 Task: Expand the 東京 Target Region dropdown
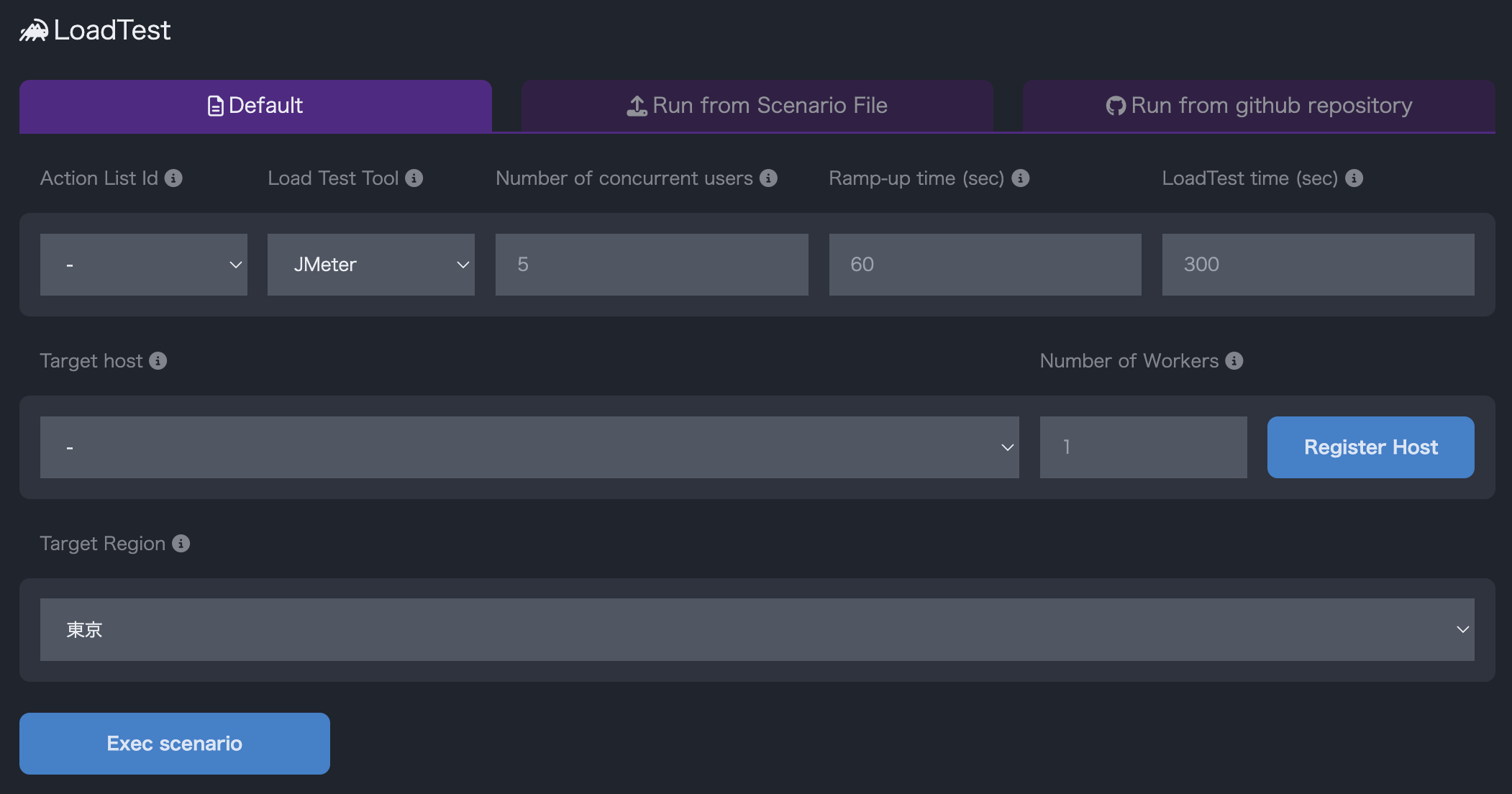(757, 630)
